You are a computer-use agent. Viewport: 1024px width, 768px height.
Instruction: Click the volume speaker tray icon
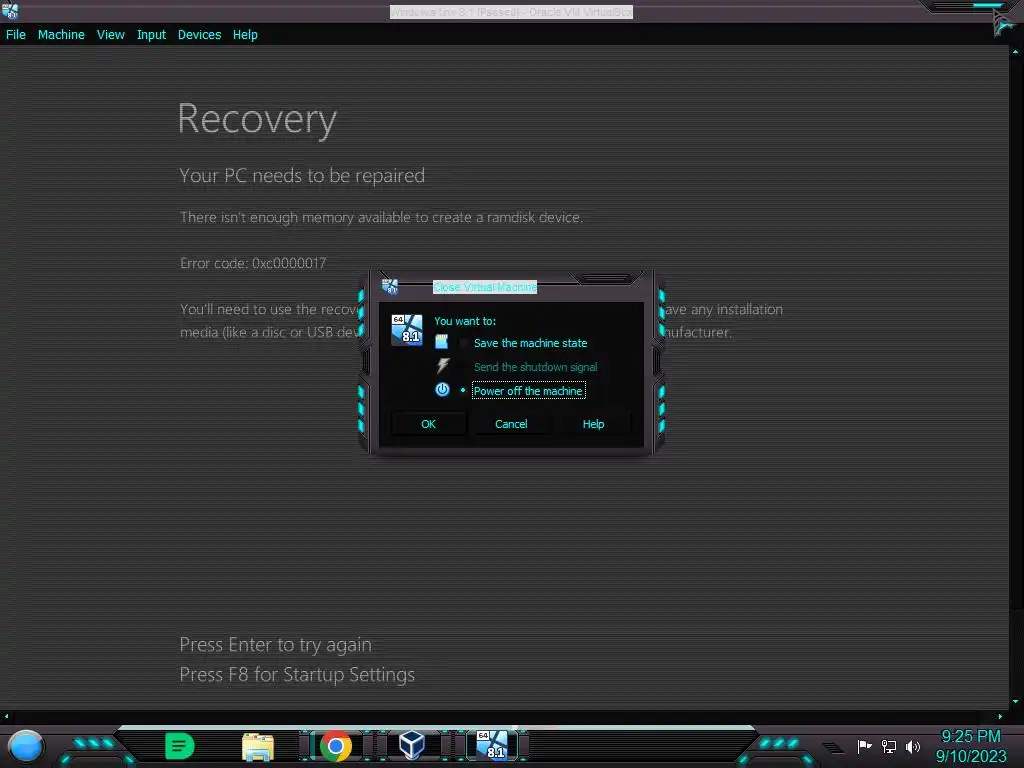pyautogui.click(x=913, y=746)
